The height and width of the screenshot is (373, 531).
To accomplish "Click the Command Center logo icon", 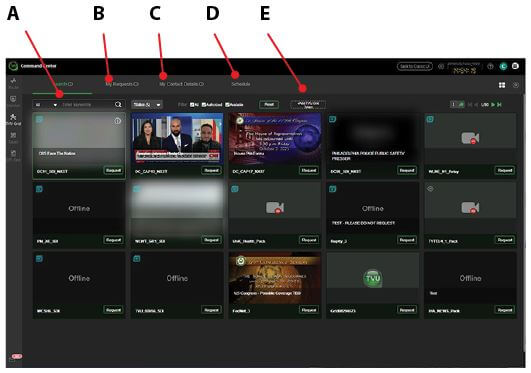I will (13, 66).
